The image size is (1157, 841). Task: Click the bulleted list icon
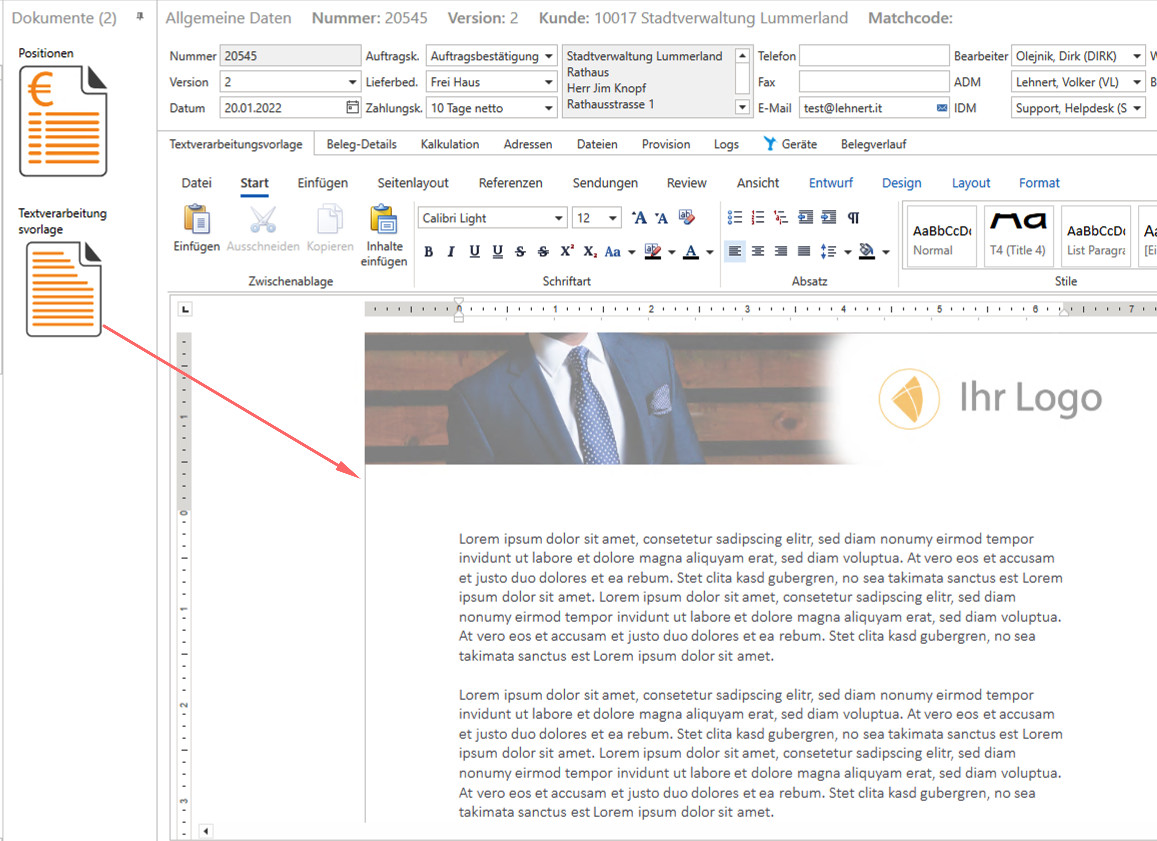click(x=735, y=218)
